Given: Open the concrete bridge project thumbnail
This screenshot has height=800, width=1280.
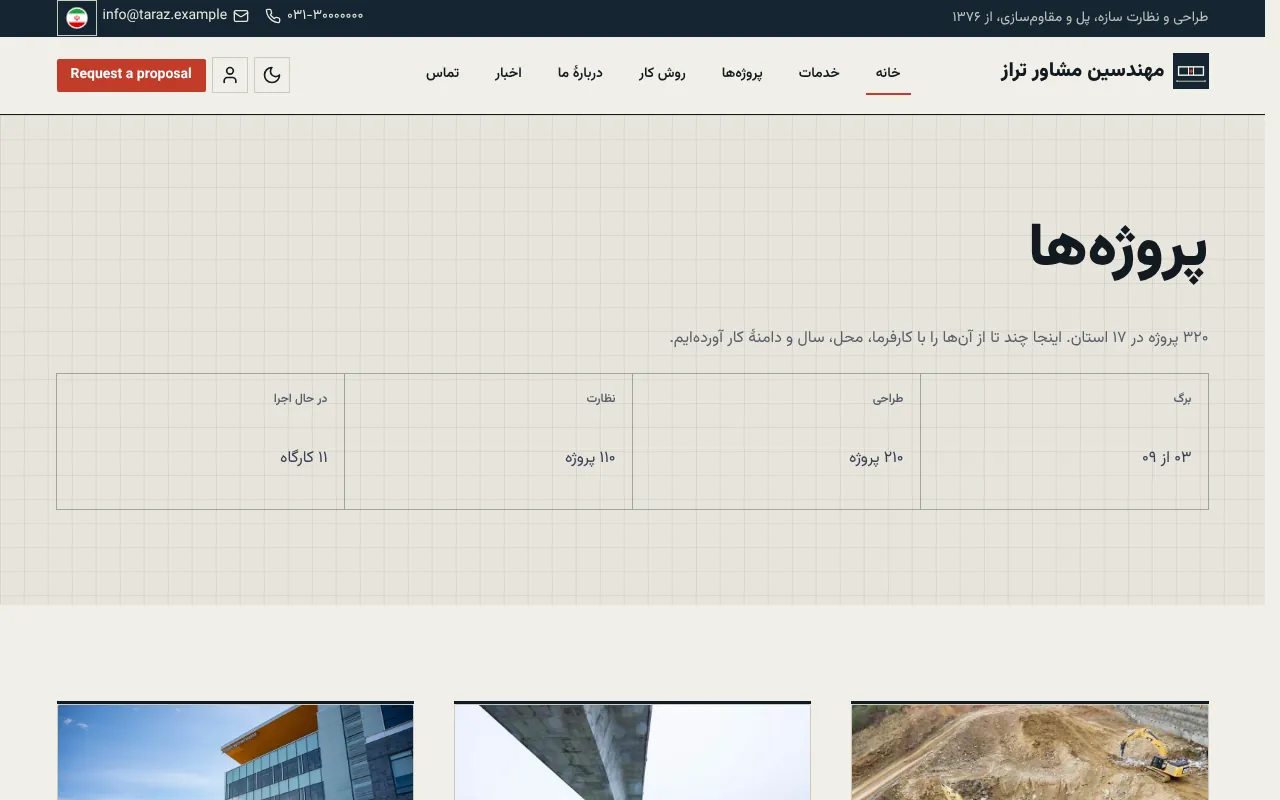Looking at the screenshot, I should (x=632, y=752).
